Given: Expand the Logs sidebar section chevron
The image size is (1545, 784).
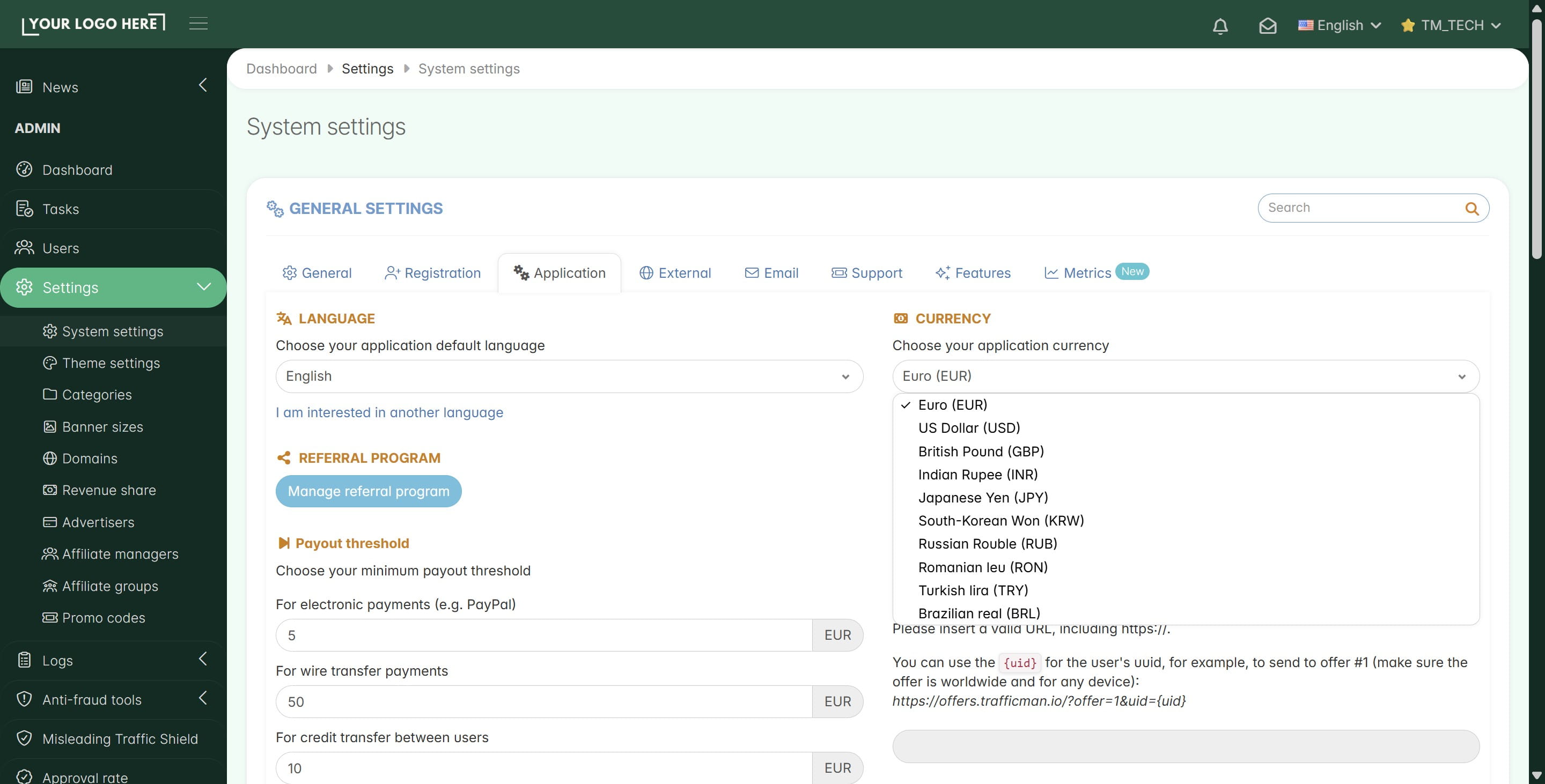Looking at the screenshot, I should [x=203, y=658].
